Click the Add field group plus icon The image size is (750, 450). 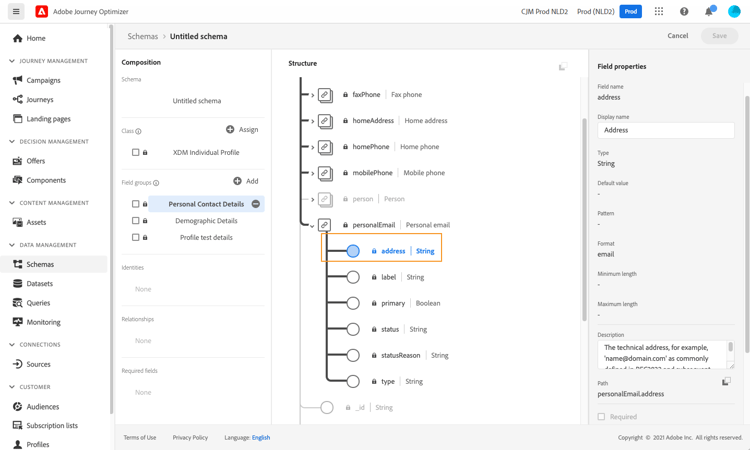237,181
